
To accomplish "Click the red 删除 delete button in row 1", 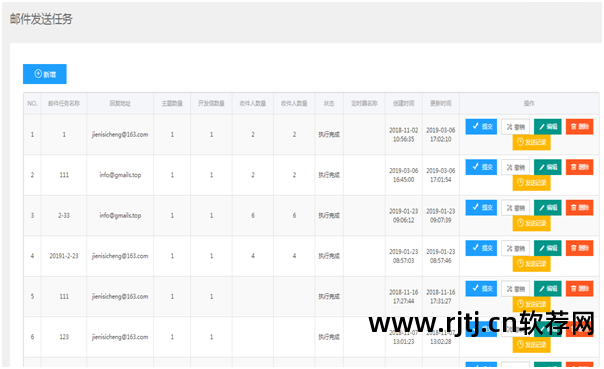I will [x=579, y=126].
